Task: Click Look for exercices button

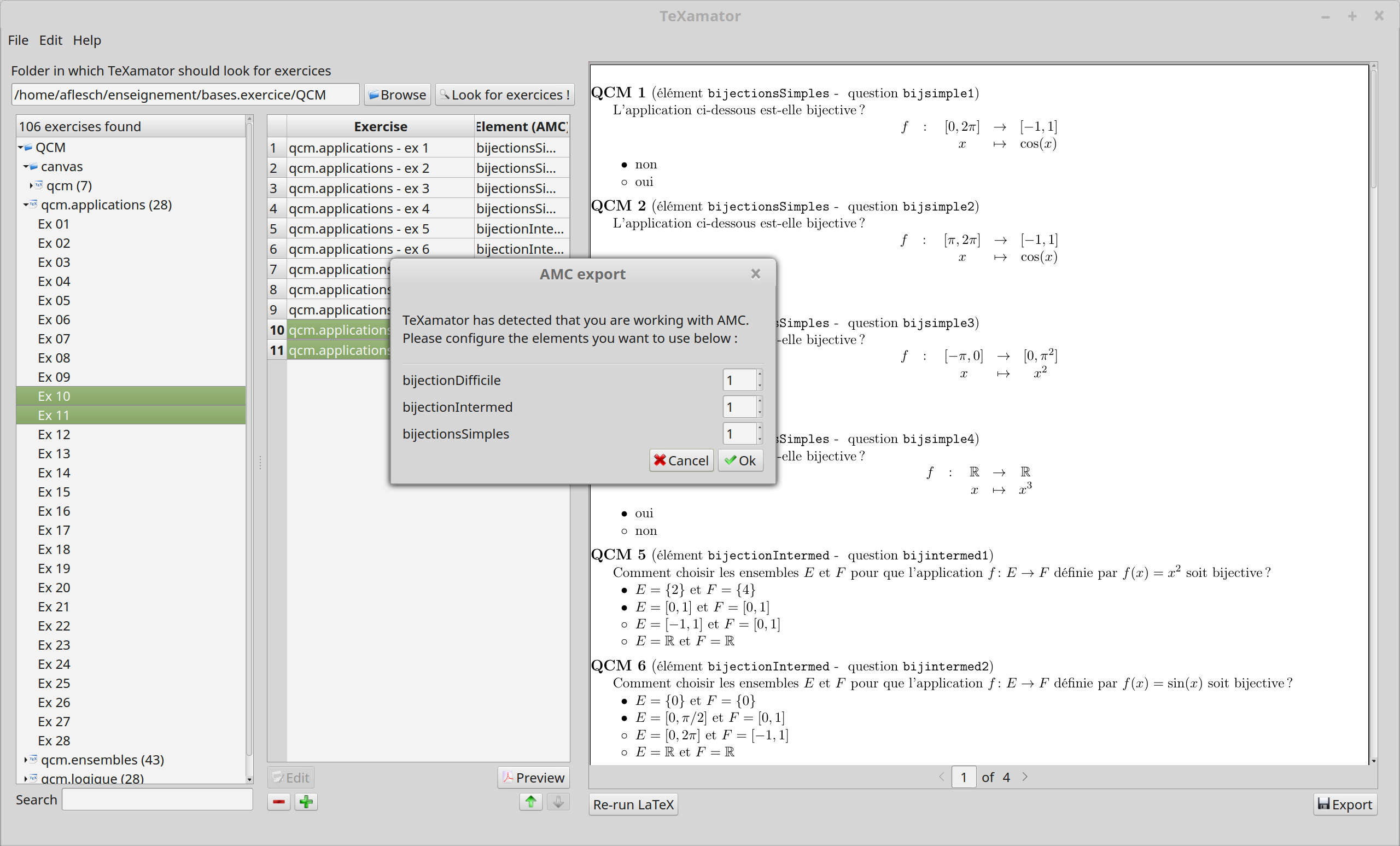Action: 505,94
